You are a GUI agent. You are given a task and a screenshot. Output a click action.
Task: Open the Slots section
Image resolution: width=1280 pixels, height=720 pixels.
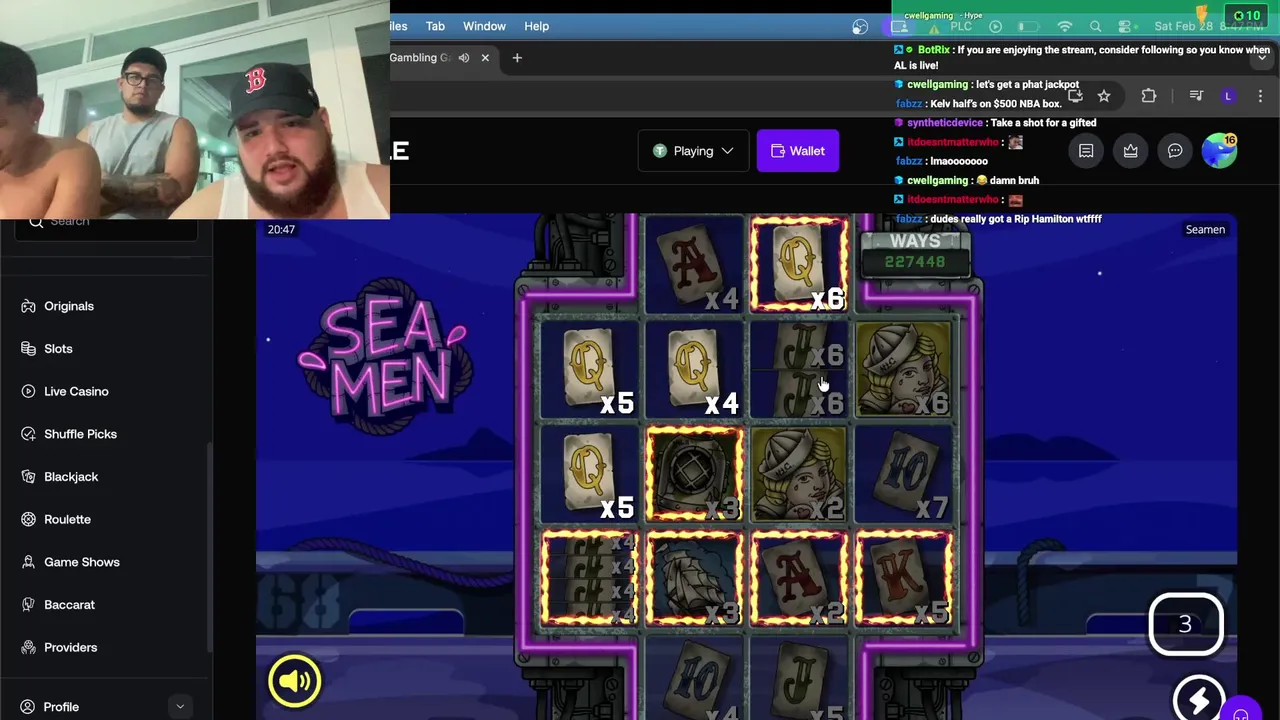click(x=58, y=349)
